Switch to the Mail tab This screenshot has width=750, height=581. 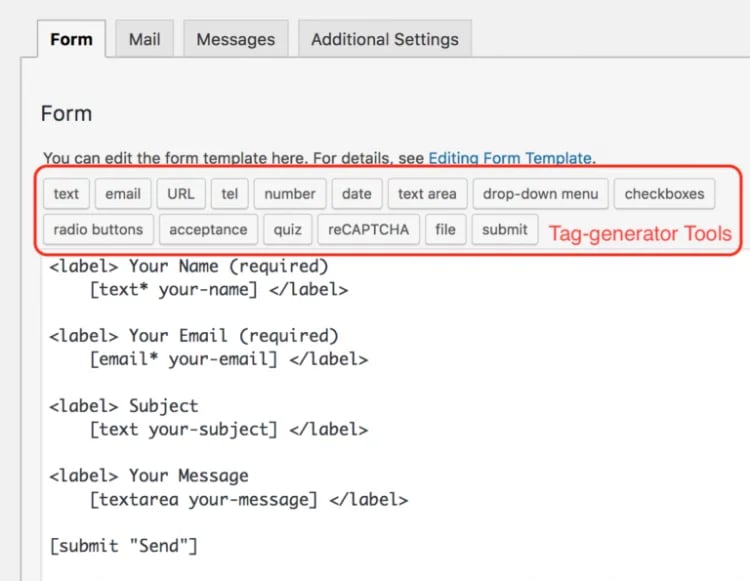point(145,40)
